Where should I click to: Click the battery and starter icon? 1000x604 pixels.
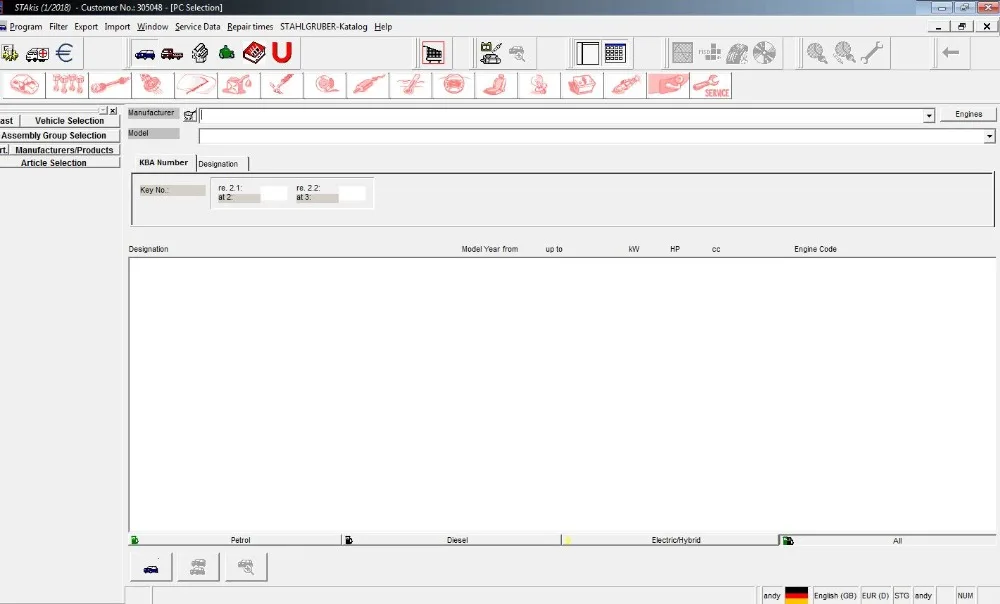(490, 54)
